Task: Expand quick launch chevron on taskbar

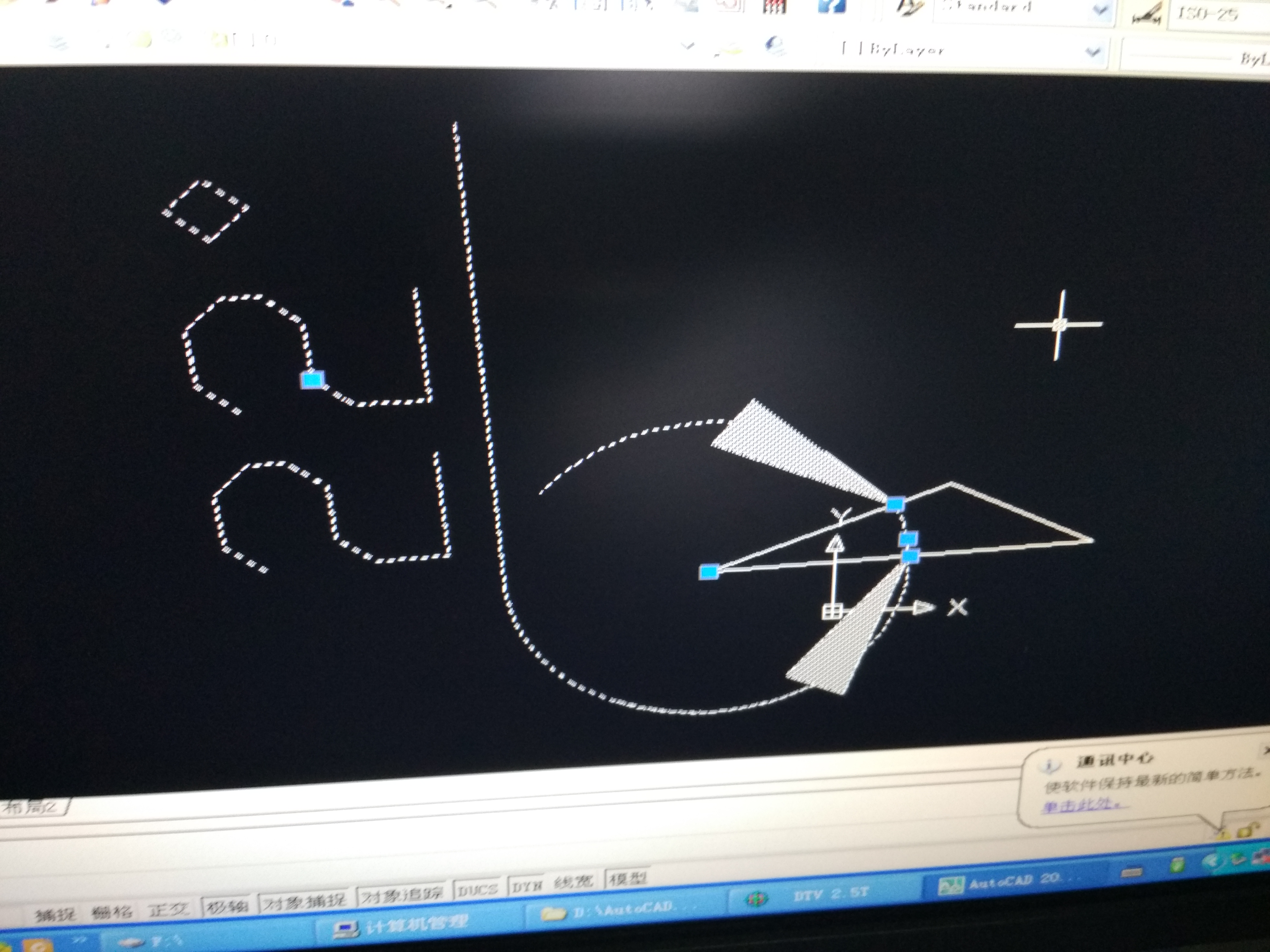Action: [79, 940]
